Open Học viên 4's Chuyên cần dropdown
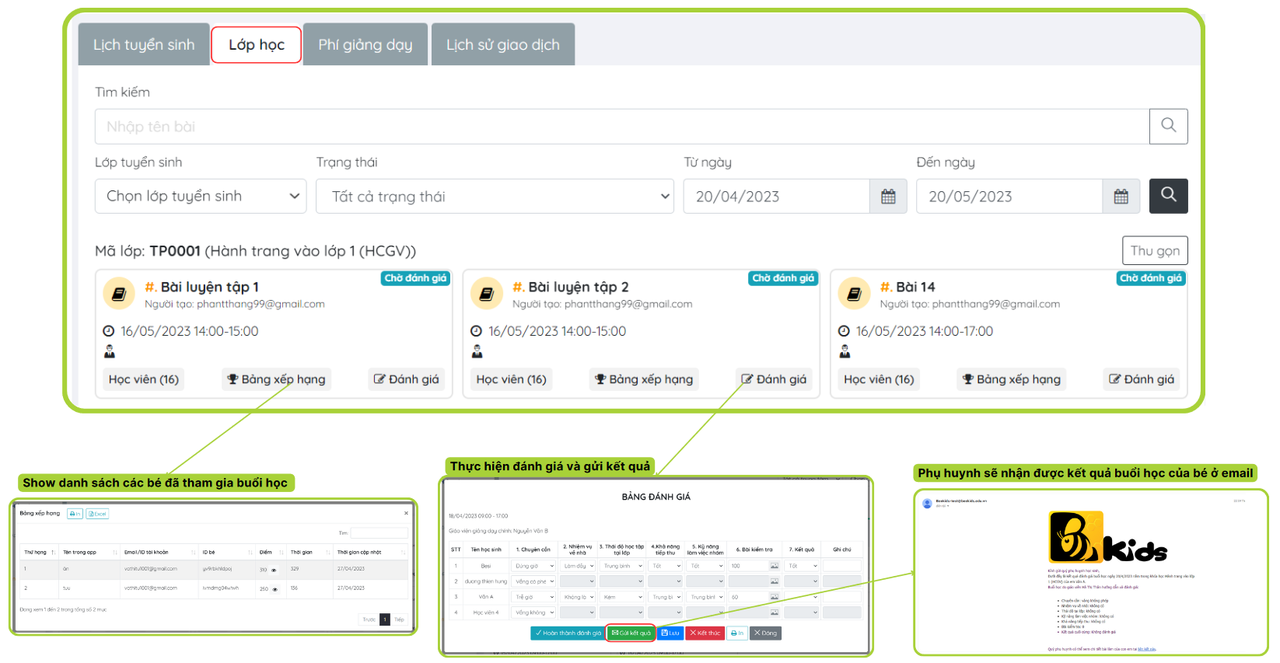The image size is (1280, 663). (532, 612)
